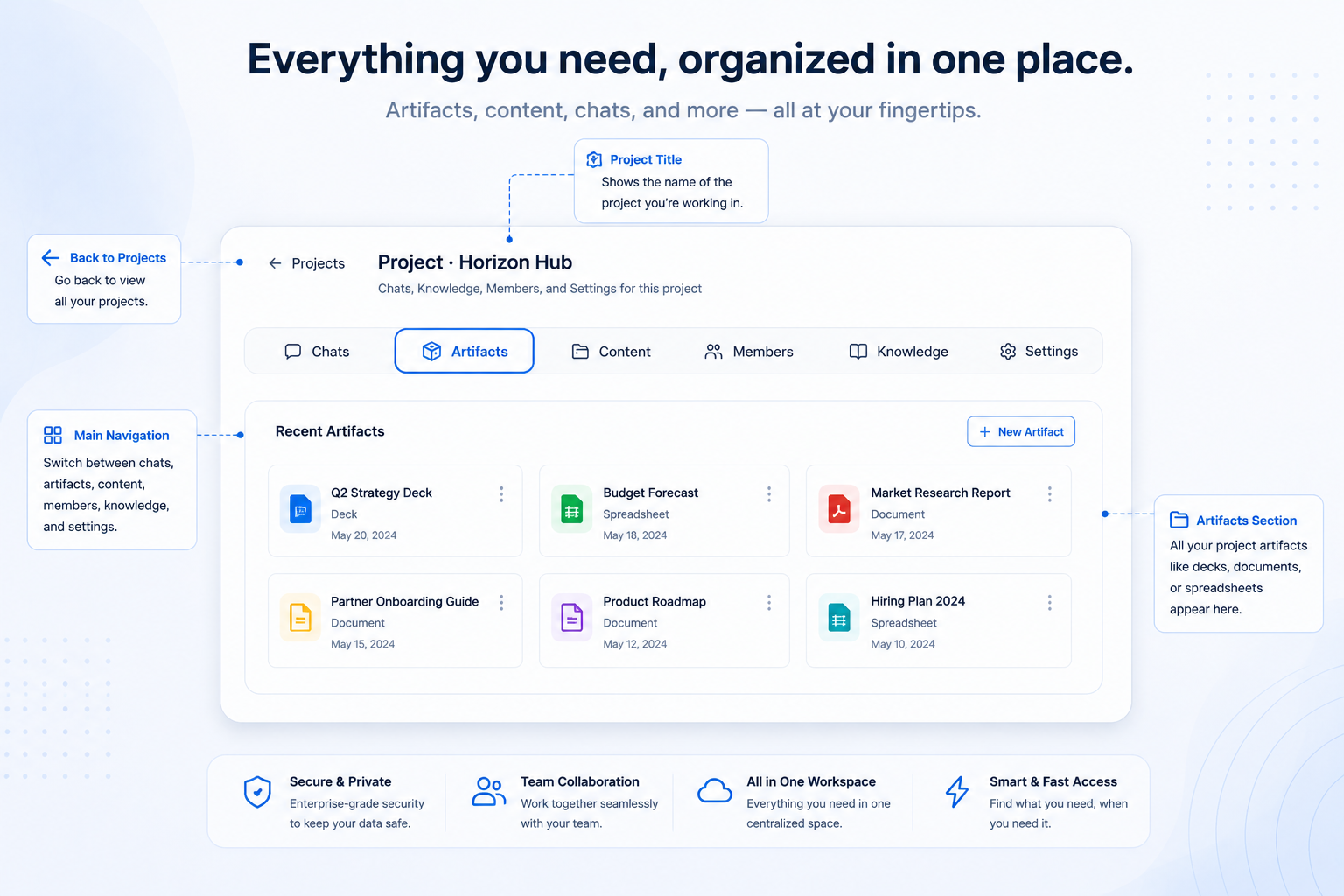Viewport: 1344px width, 896px height.
Task: Click the Partner Onboarding Guide document icon
Action: (x=300, y=617)
